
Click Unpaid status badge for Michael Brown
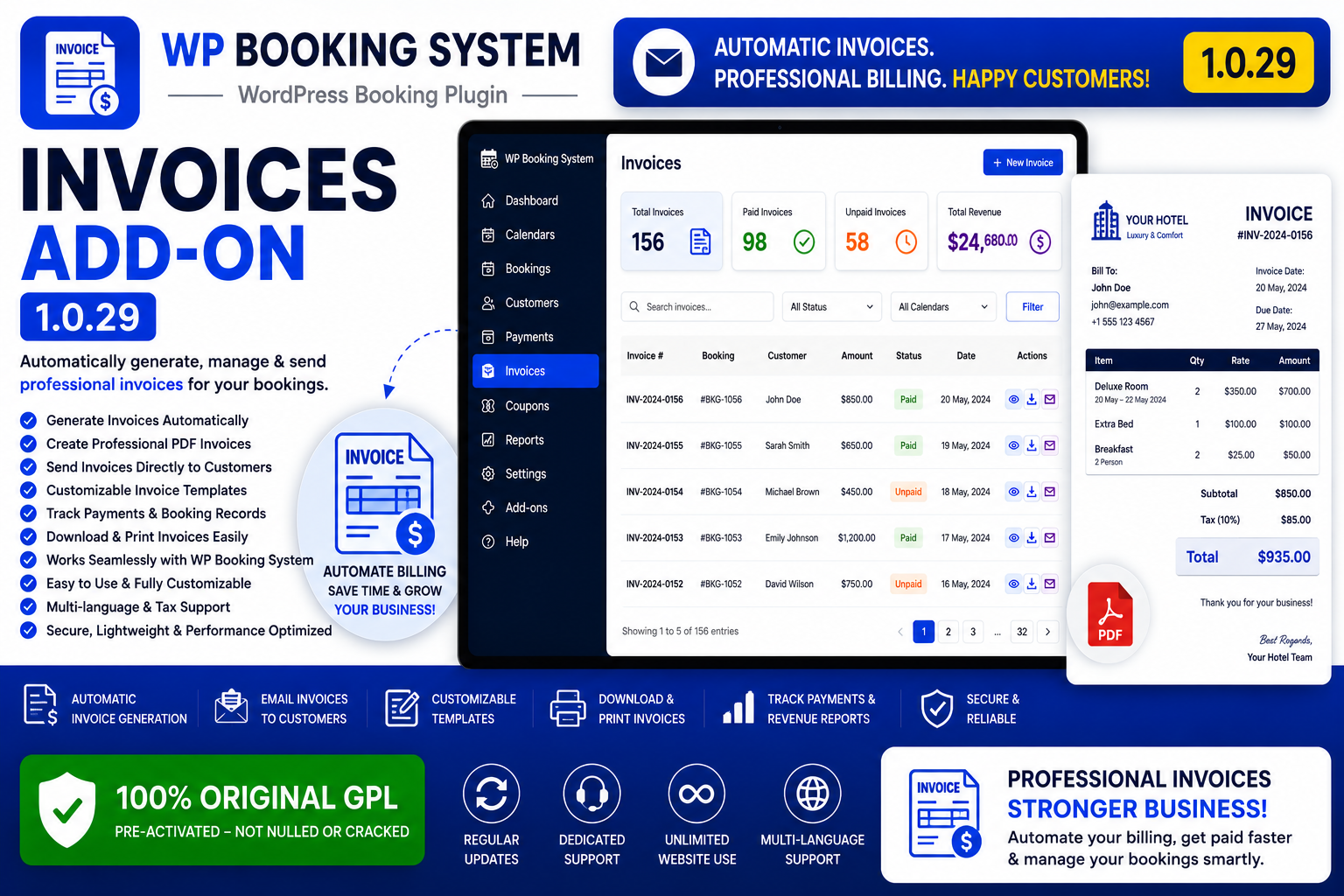click(908, 492)
